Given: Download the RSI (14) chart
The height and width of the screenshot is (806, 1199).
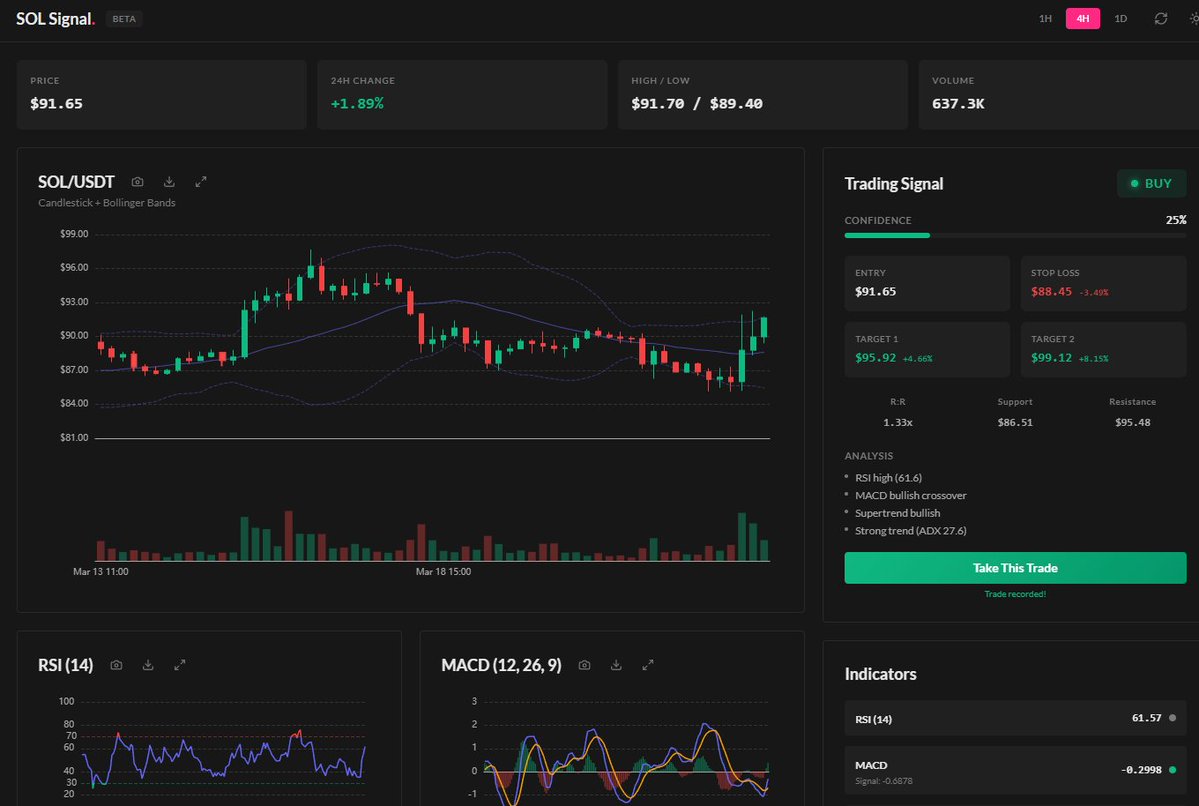Looking at the screenshot, I should click(148, 665).
